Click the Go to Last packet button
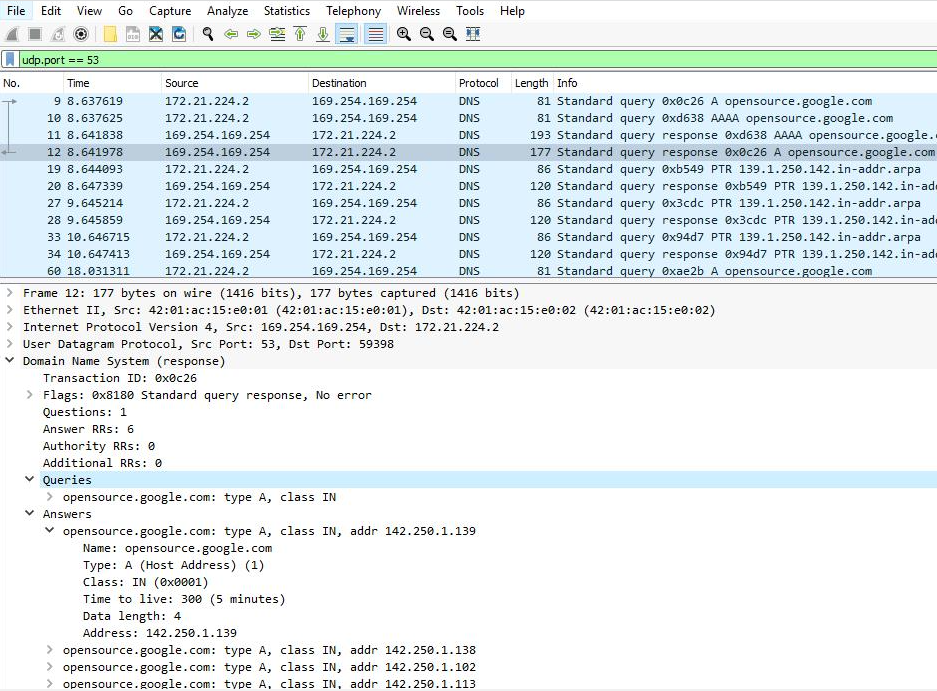Screen dimensions: 937x691 [x=324, y=33]
